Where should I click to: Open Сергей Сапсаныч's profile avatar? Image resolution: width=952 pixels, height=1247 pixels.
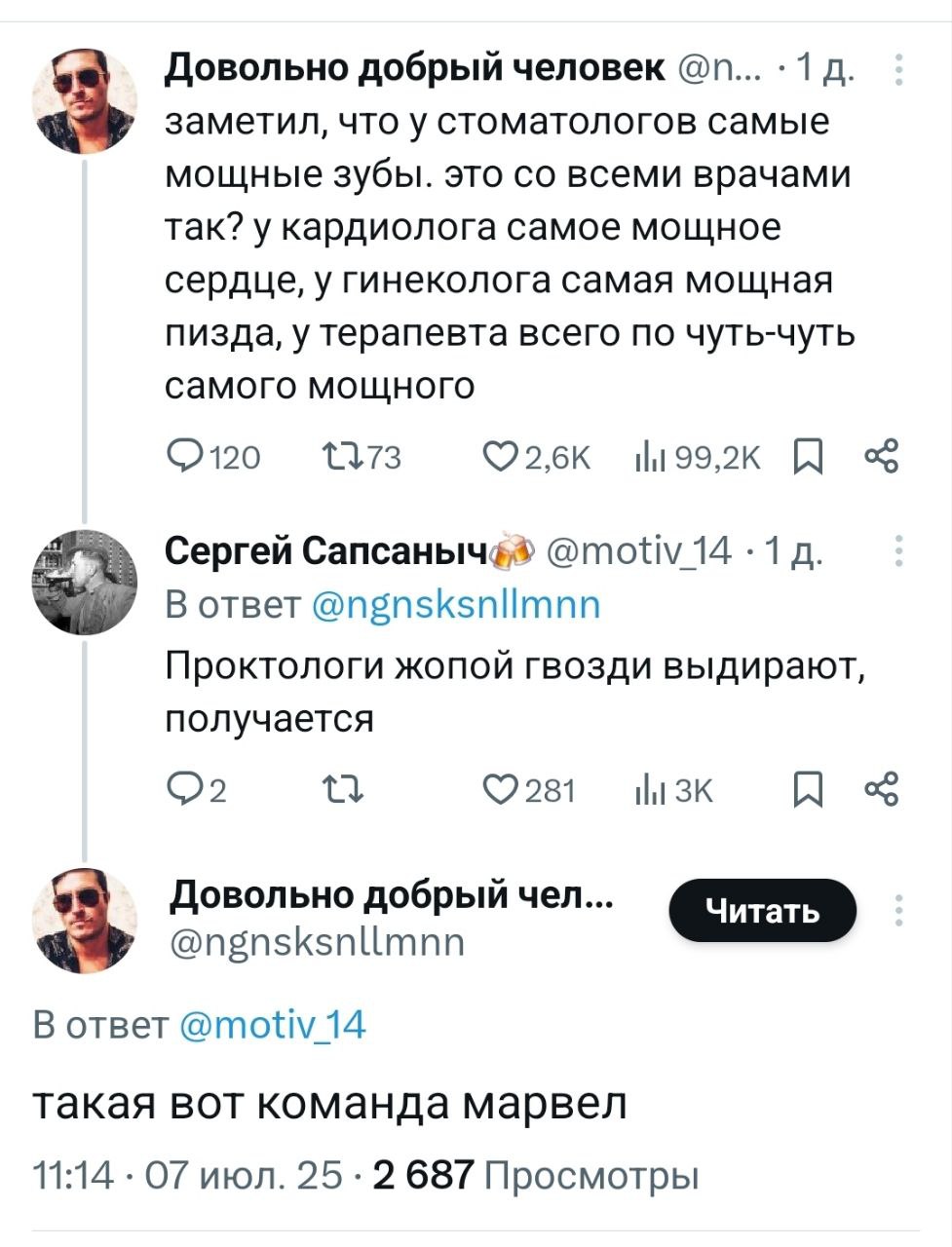[85, 584]
